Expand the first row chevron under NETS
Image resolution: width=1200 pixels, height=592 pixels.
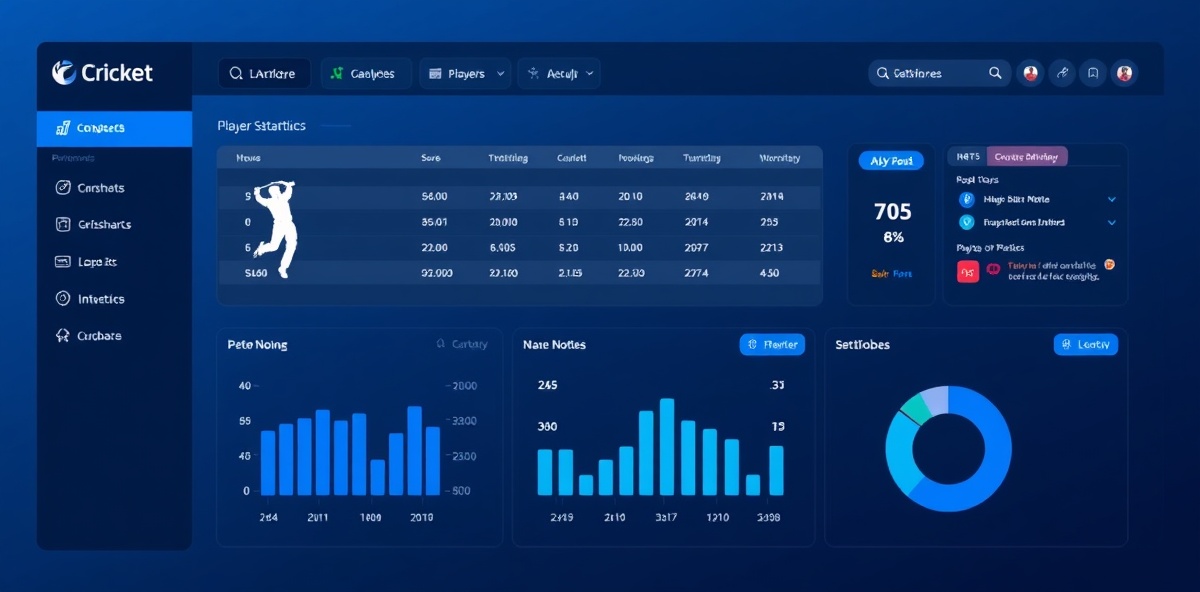pos(1112,200)
